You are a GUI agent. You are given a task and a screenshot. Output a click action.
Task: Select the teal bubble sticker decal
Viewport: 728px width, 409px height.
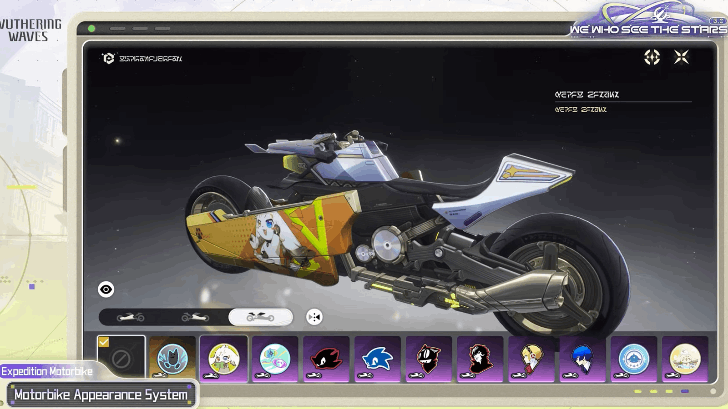(x=275, y=357)
